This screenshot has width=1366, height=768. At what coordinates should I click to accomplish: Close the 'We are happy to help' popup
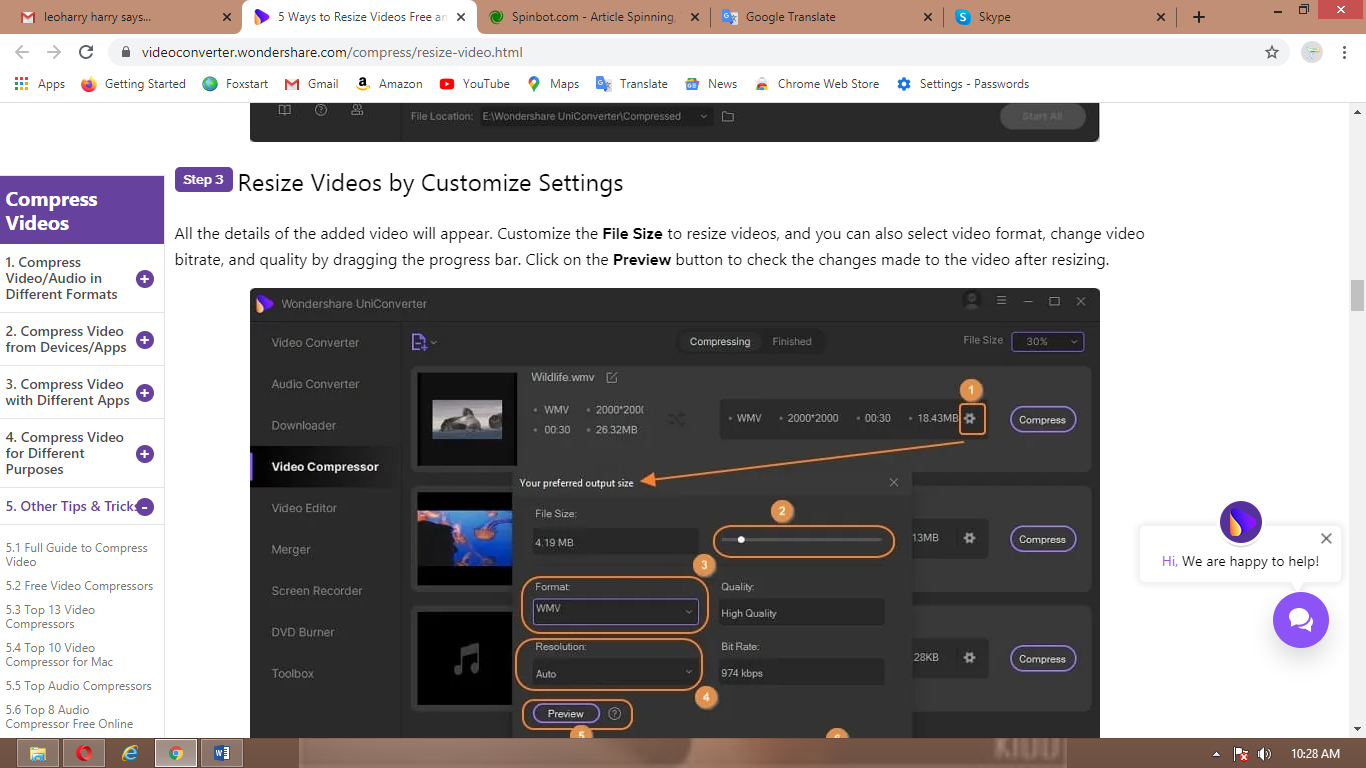[1326, 538]
